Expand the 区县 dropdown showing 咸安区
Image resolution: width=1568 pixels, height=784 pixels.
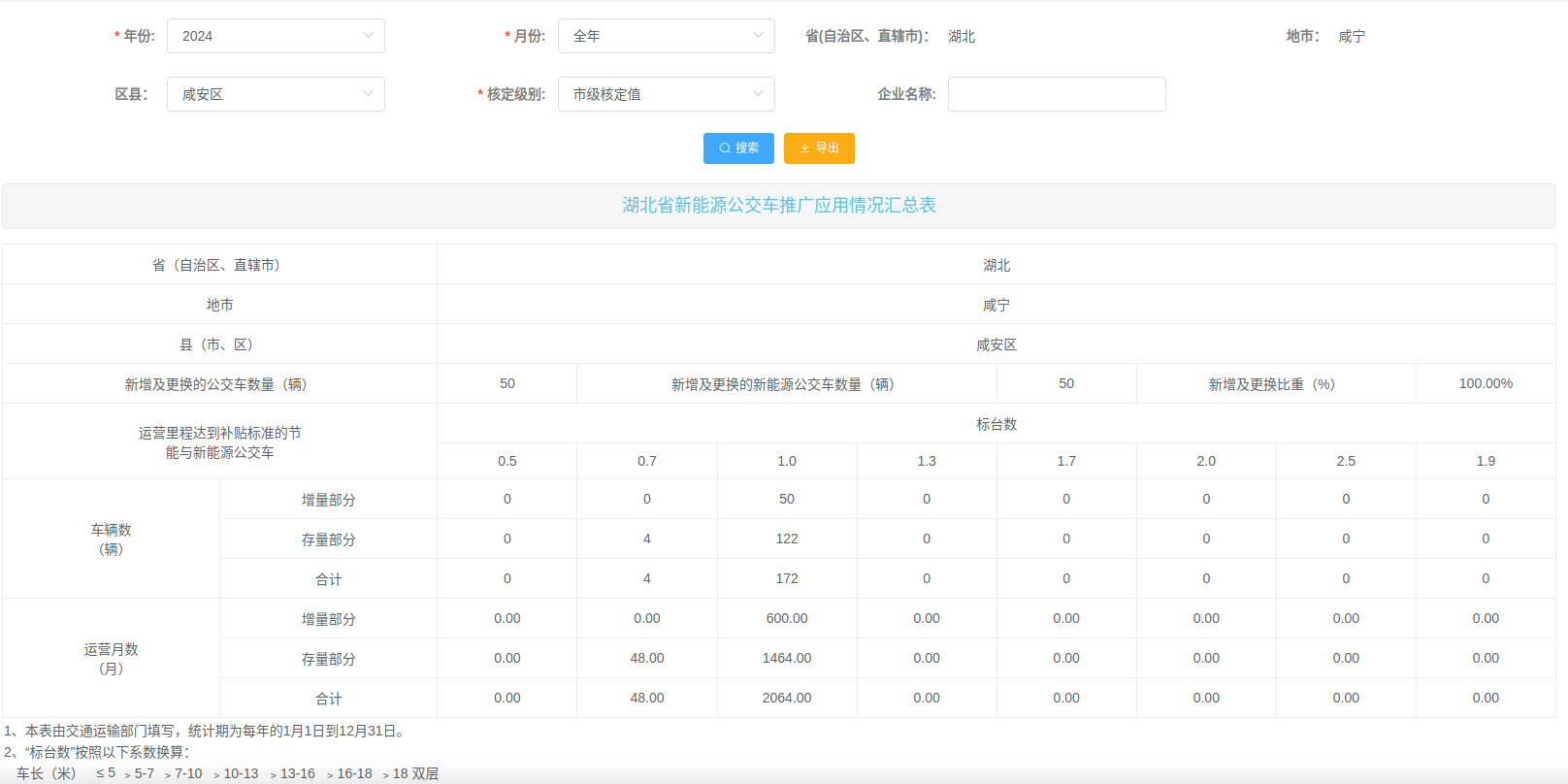pyautogui.click(x=276, y=94)
